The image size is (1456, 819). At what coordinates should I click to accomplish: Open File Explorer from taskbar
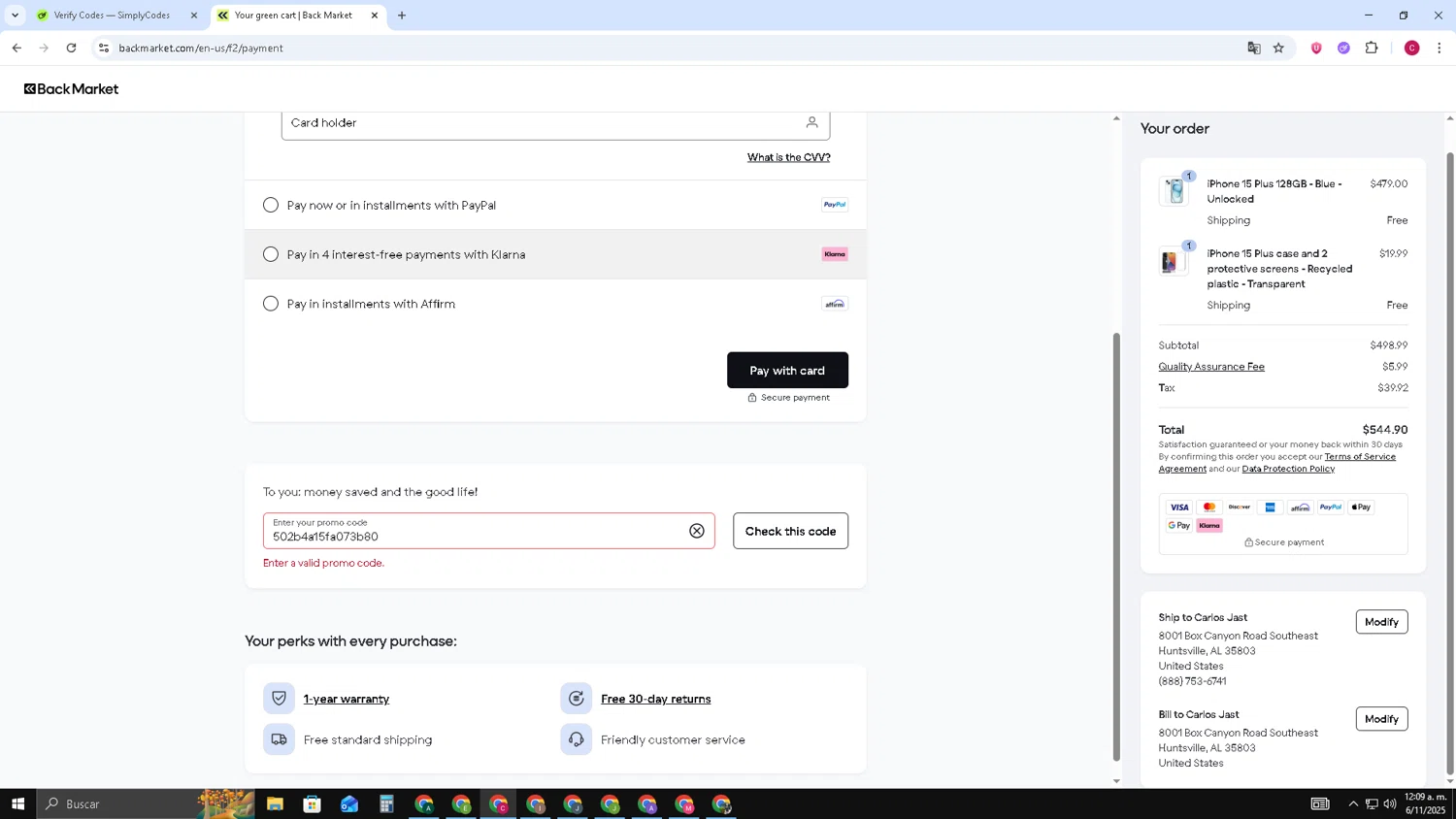275,803
